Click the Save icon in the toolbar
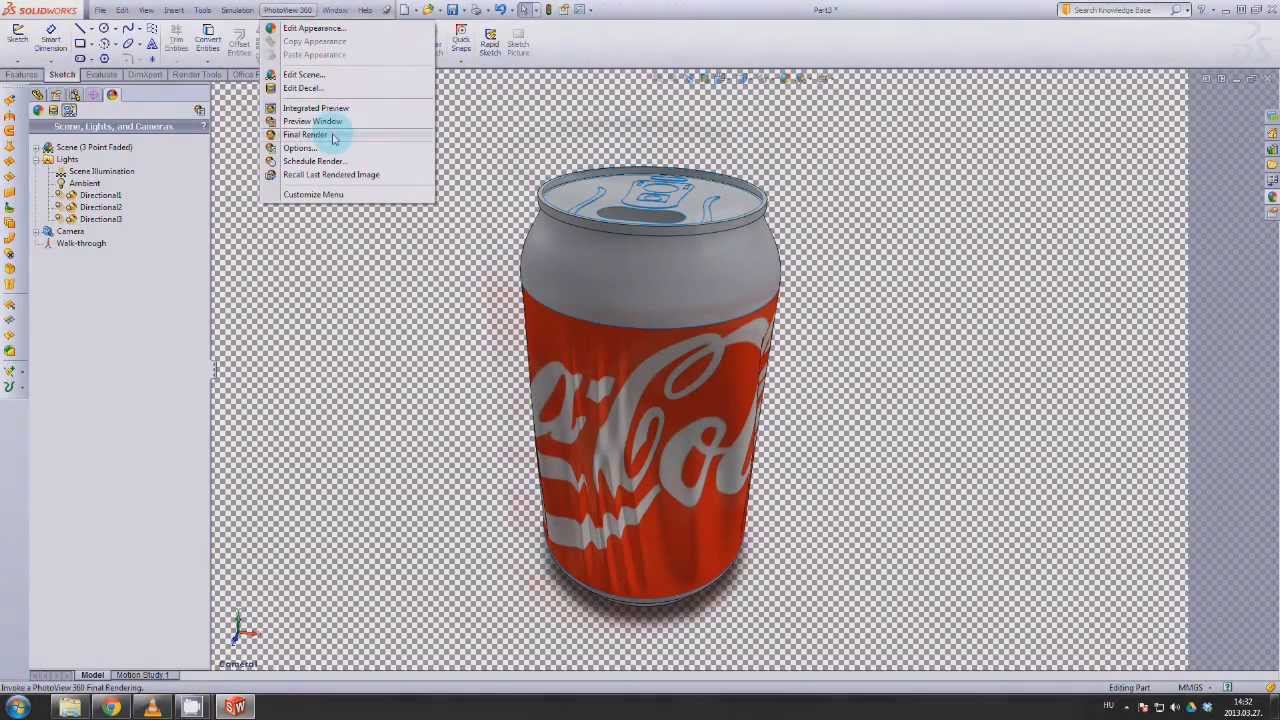This screenshot has width=1280, height=720. coord(452,10)
